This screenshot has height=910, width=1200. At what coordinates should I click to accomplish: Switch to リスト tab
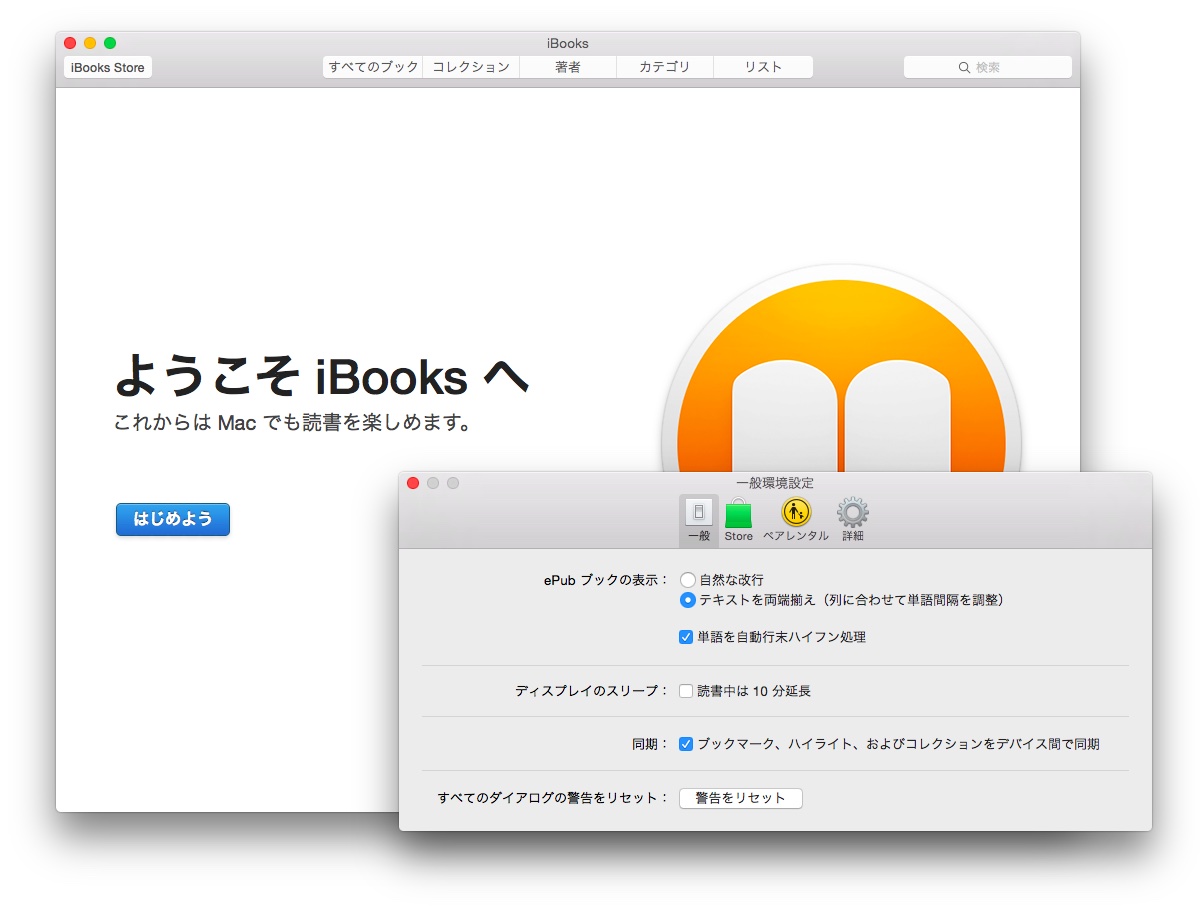tap(763, 67)
